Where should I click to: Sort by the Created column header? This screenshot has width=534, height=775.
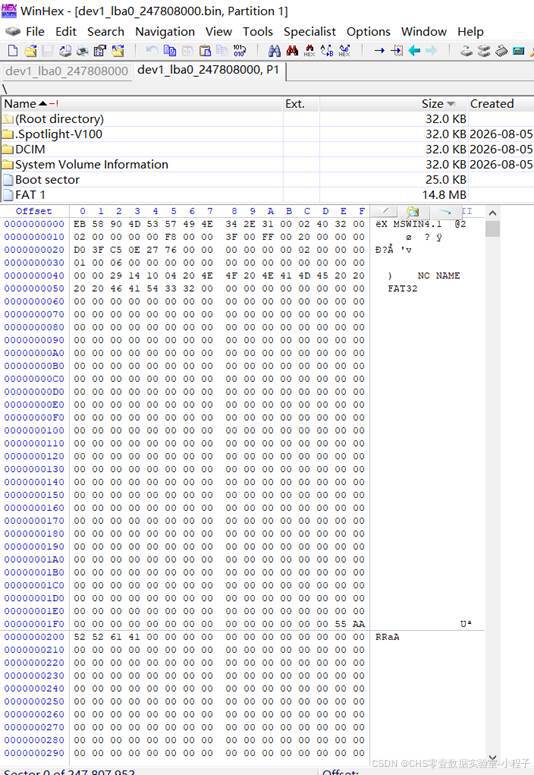point(500,104)
